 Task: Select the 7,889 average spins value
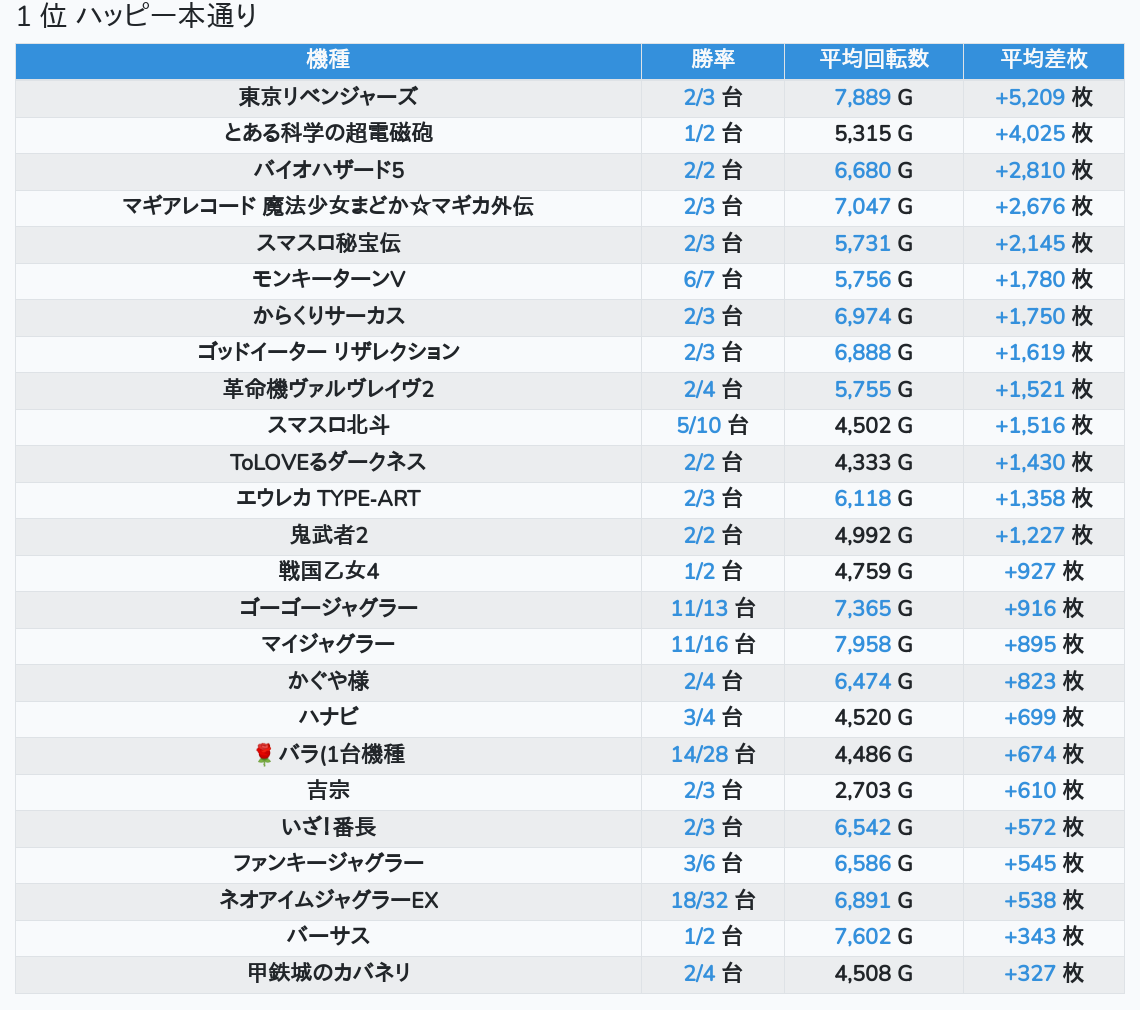tap(862, 97)
